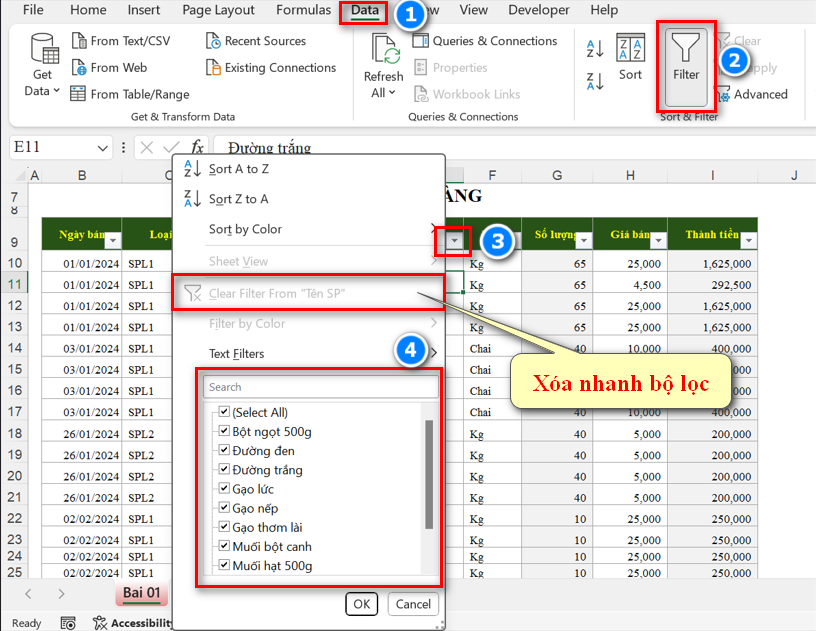This screenshot has width=816, height=631.
Task: Open the Formulas ribbon tab
Action: pyautogui.click(x=304, y=10)
